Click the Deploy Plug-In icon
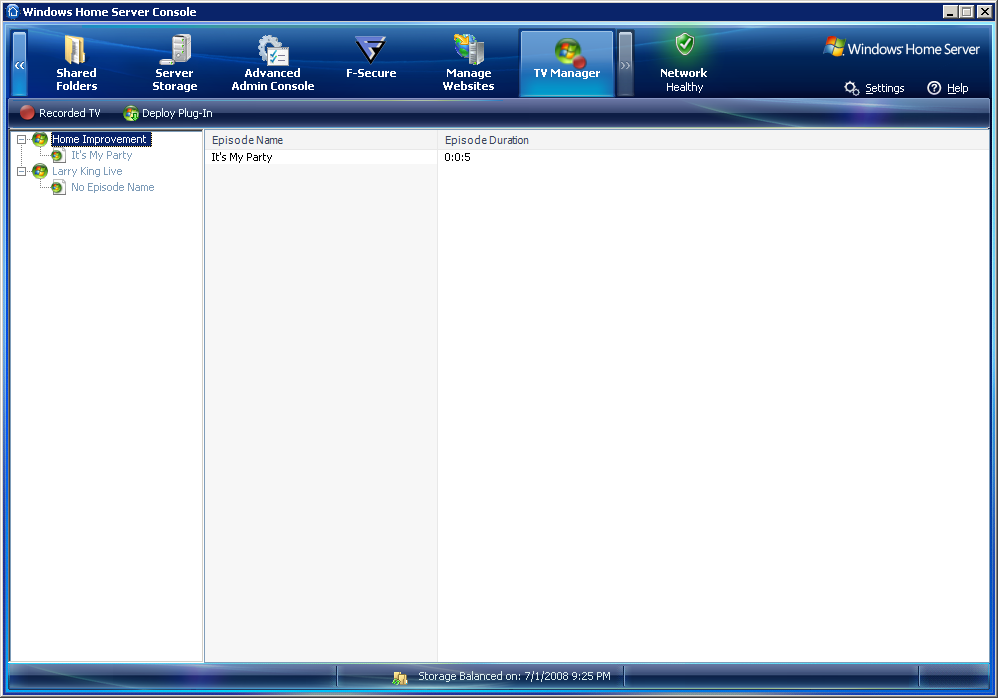 click(131, 113)
